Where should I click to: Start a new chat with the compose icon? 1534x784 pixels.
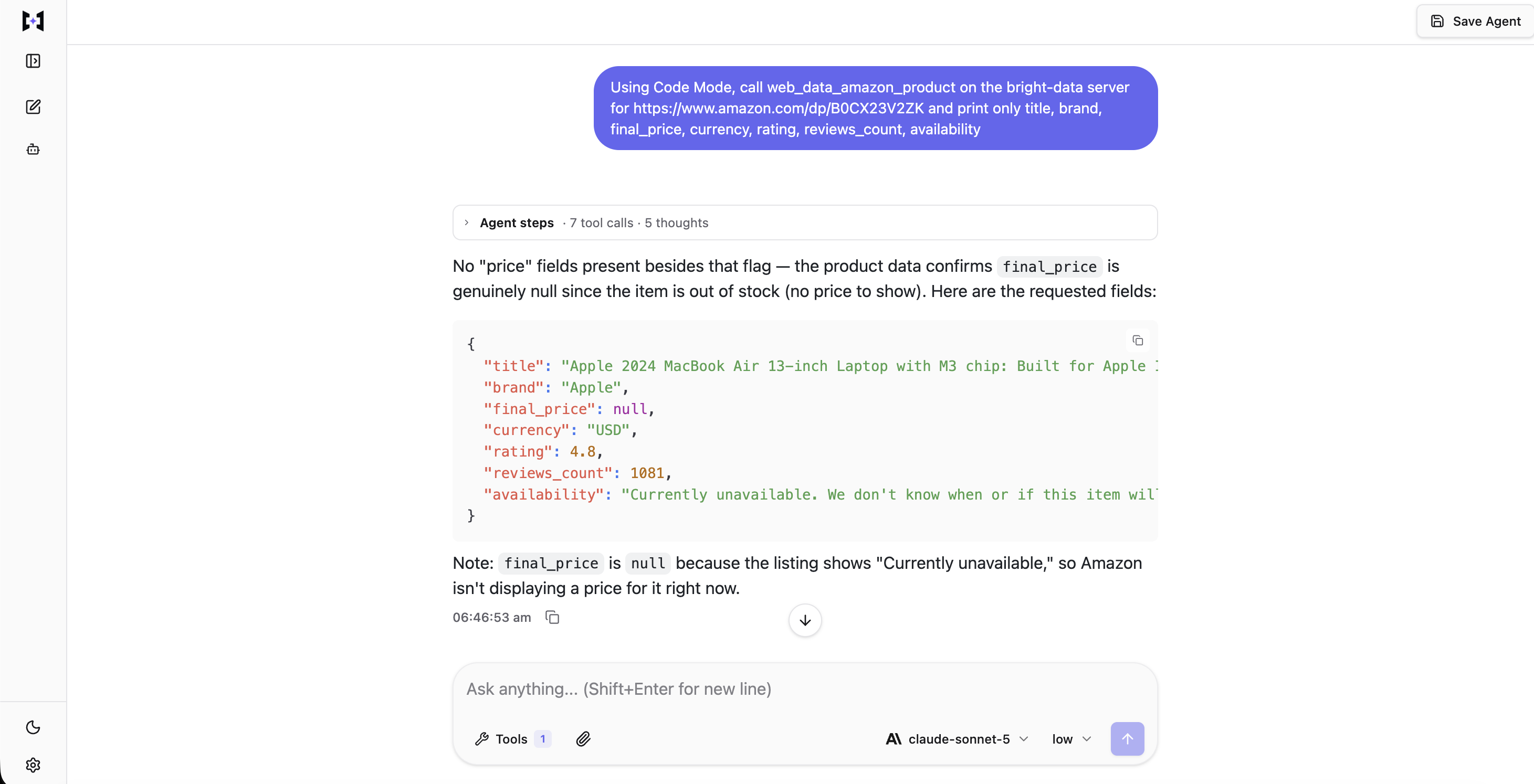(x=33, y=107)
